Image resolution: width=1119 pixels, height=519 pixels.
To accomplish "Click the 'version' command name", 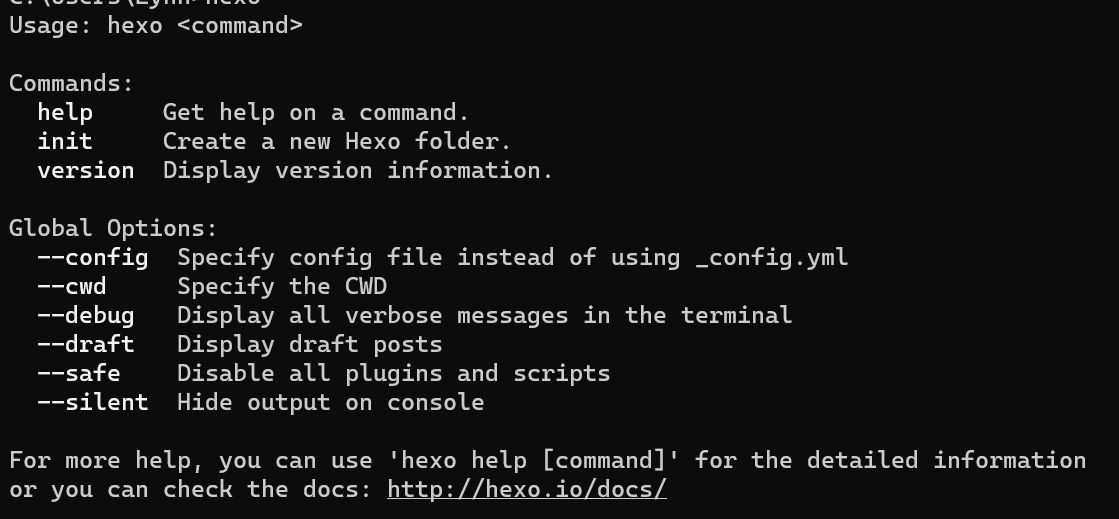I will [x=86, y=171].
